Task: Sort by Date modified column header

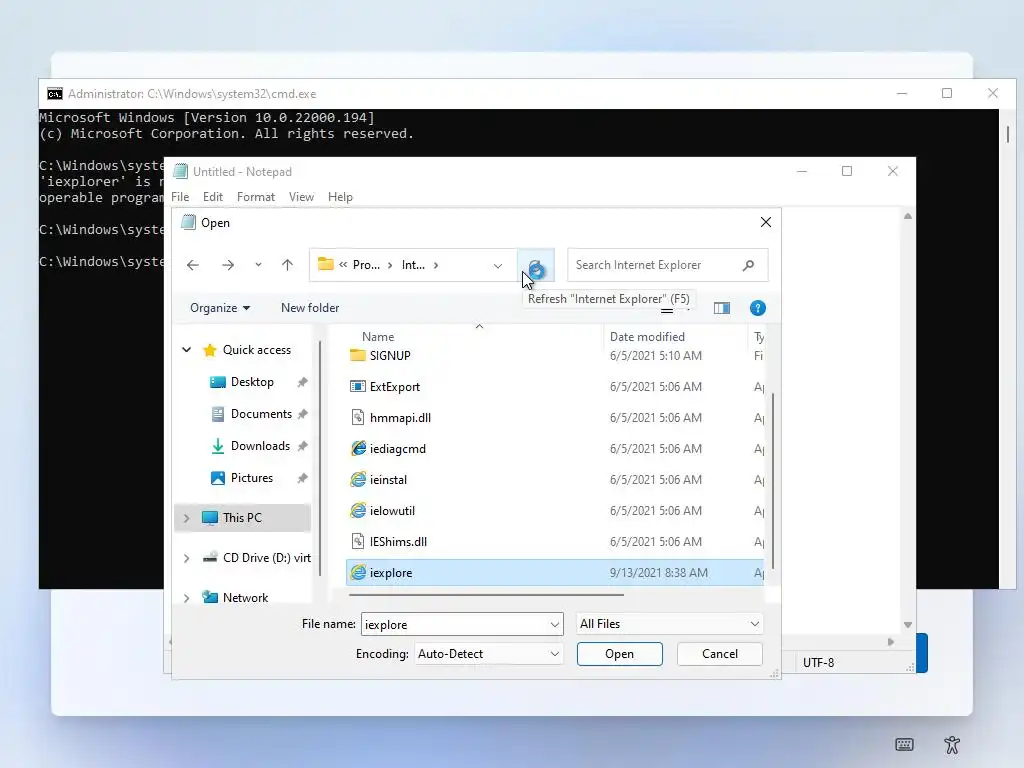Action: click(647, 337)
